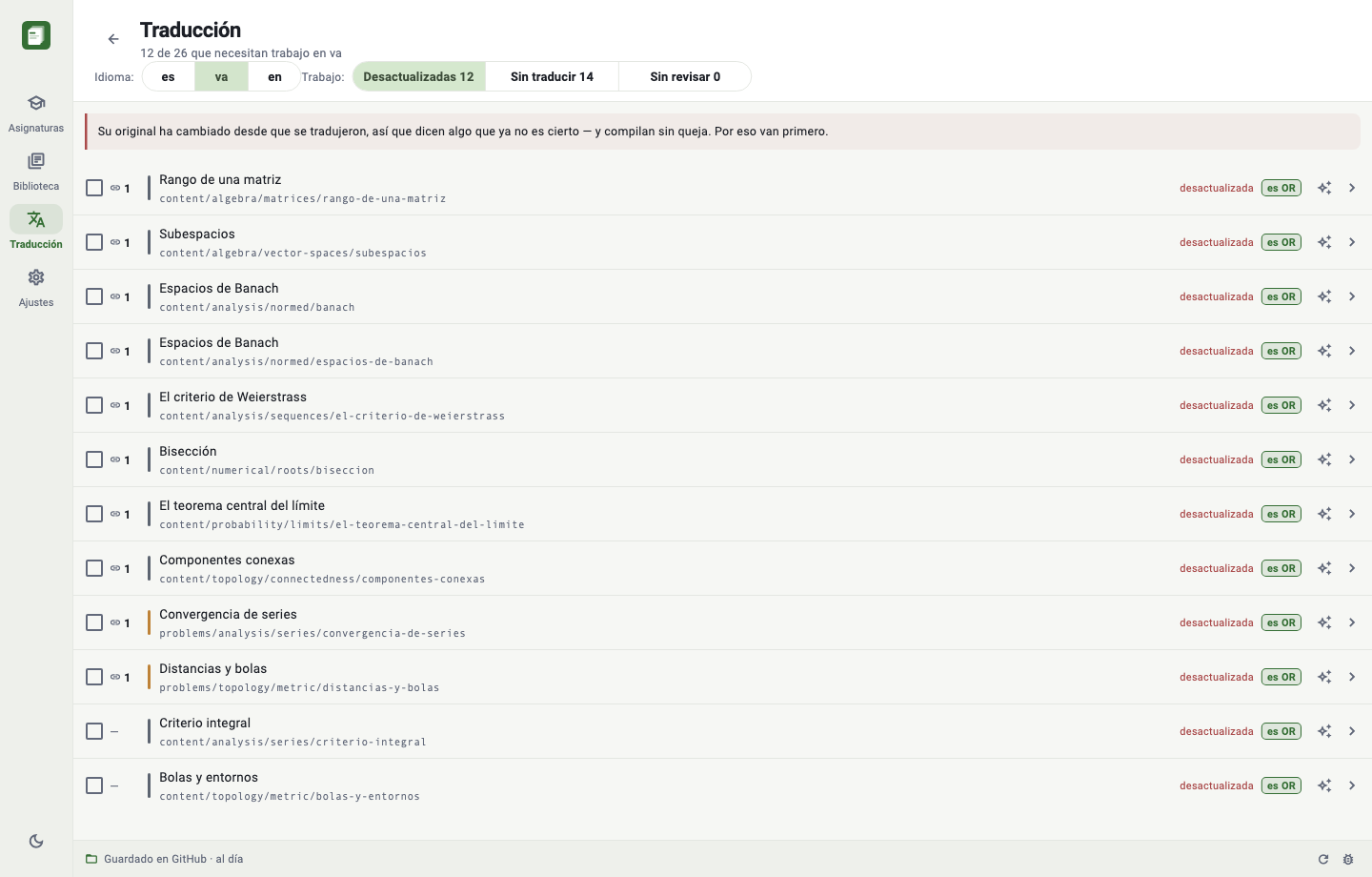This screenshot has width=1372, height=877.
Task: Open chevron for El teorema central del límite
Action: 1352,514
